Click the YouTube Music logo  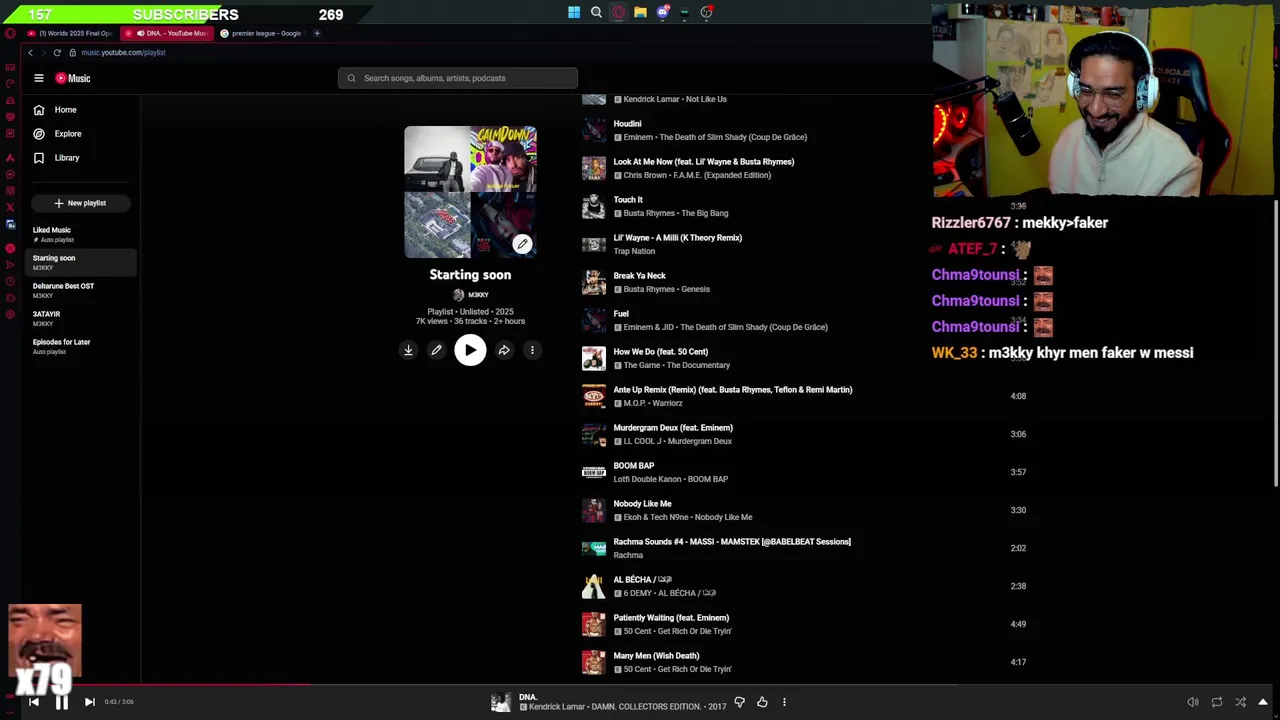[73, 78]
